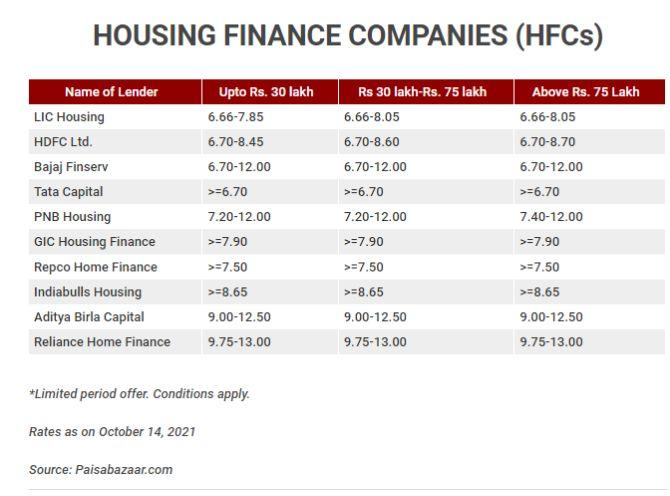Viewport: 670px width, 496px height.
Task: Click the Source: Paisabazaar.com text
Action: [101, 470]
